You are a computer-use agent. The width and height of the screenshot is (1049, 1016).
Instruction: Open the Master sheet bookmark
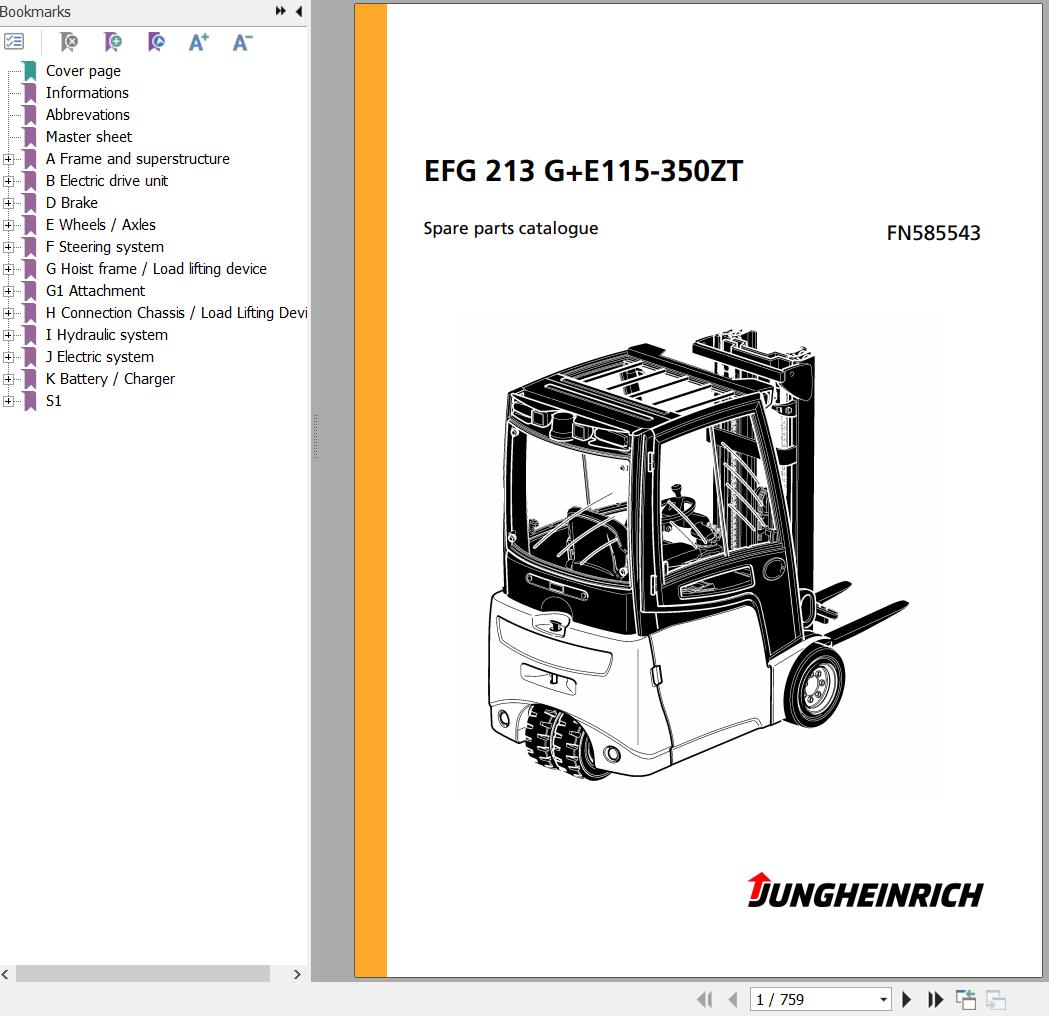[x=88, y=137]
